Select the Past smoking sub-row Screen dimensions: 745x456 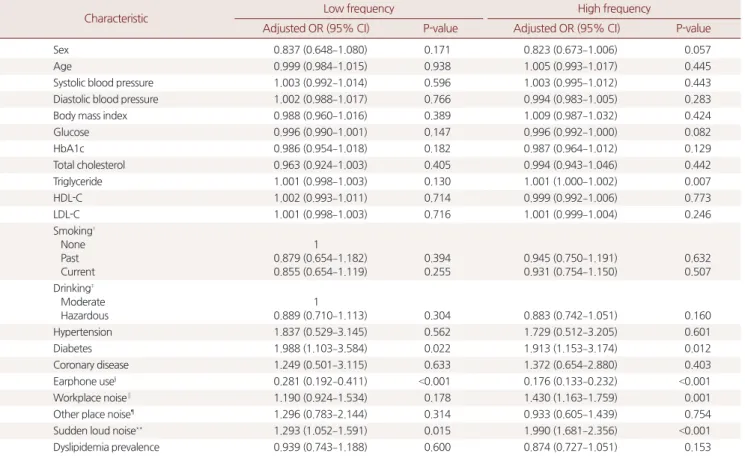[x=69, y=258]
